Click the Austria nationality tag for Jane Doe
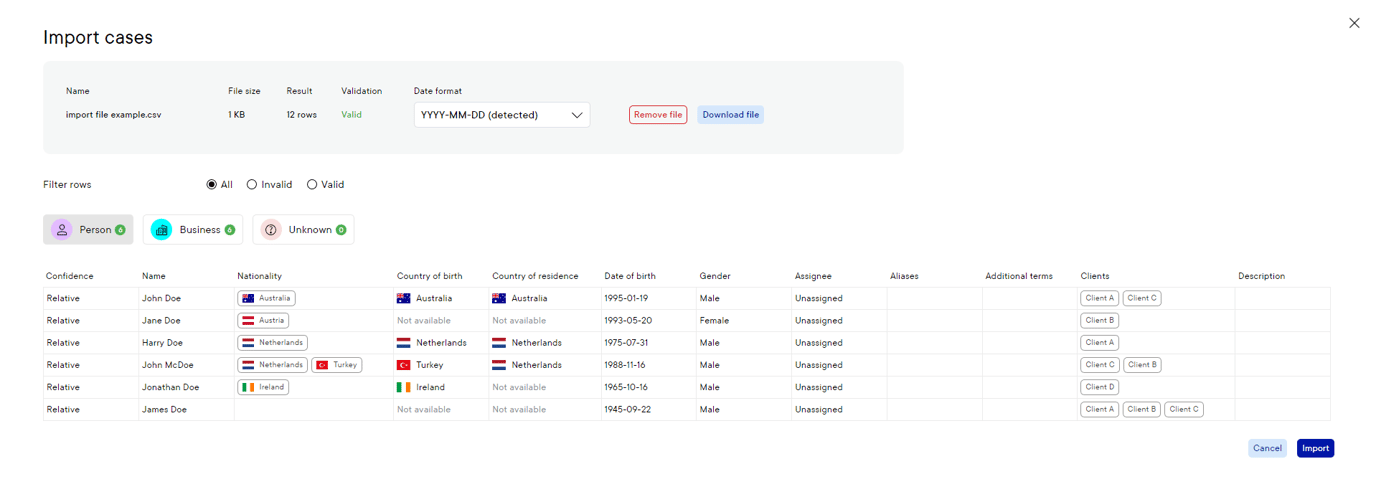 pos(263,321)
